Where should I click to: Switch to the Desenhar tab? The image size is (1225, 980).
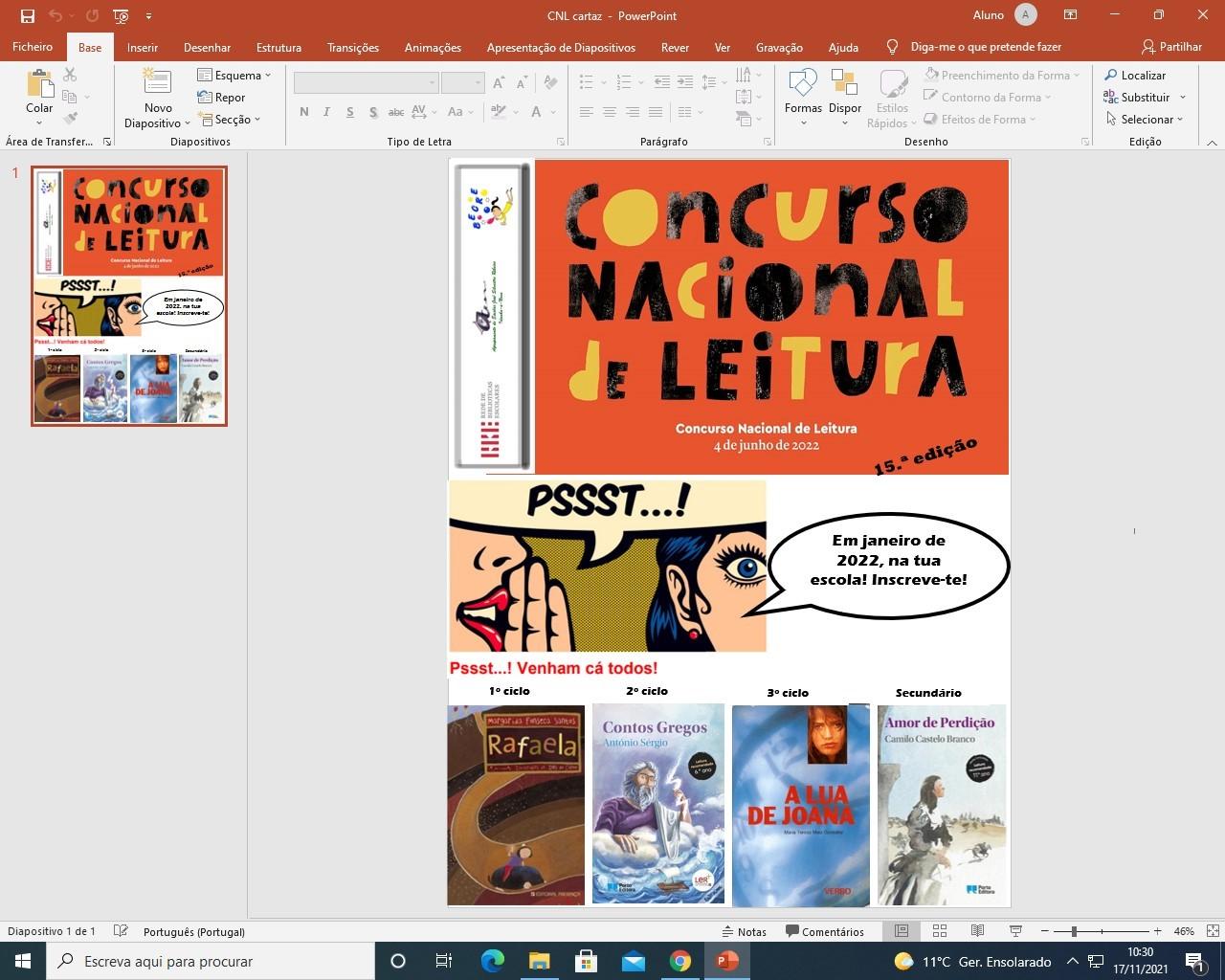(x=207, y=47)
